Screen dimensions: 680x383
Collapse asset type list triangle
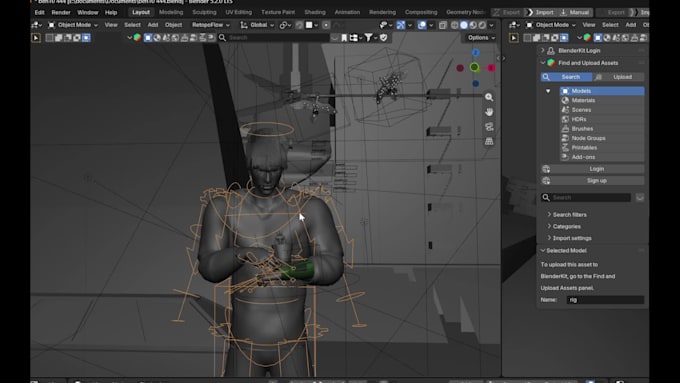click(x=548, y=91)
